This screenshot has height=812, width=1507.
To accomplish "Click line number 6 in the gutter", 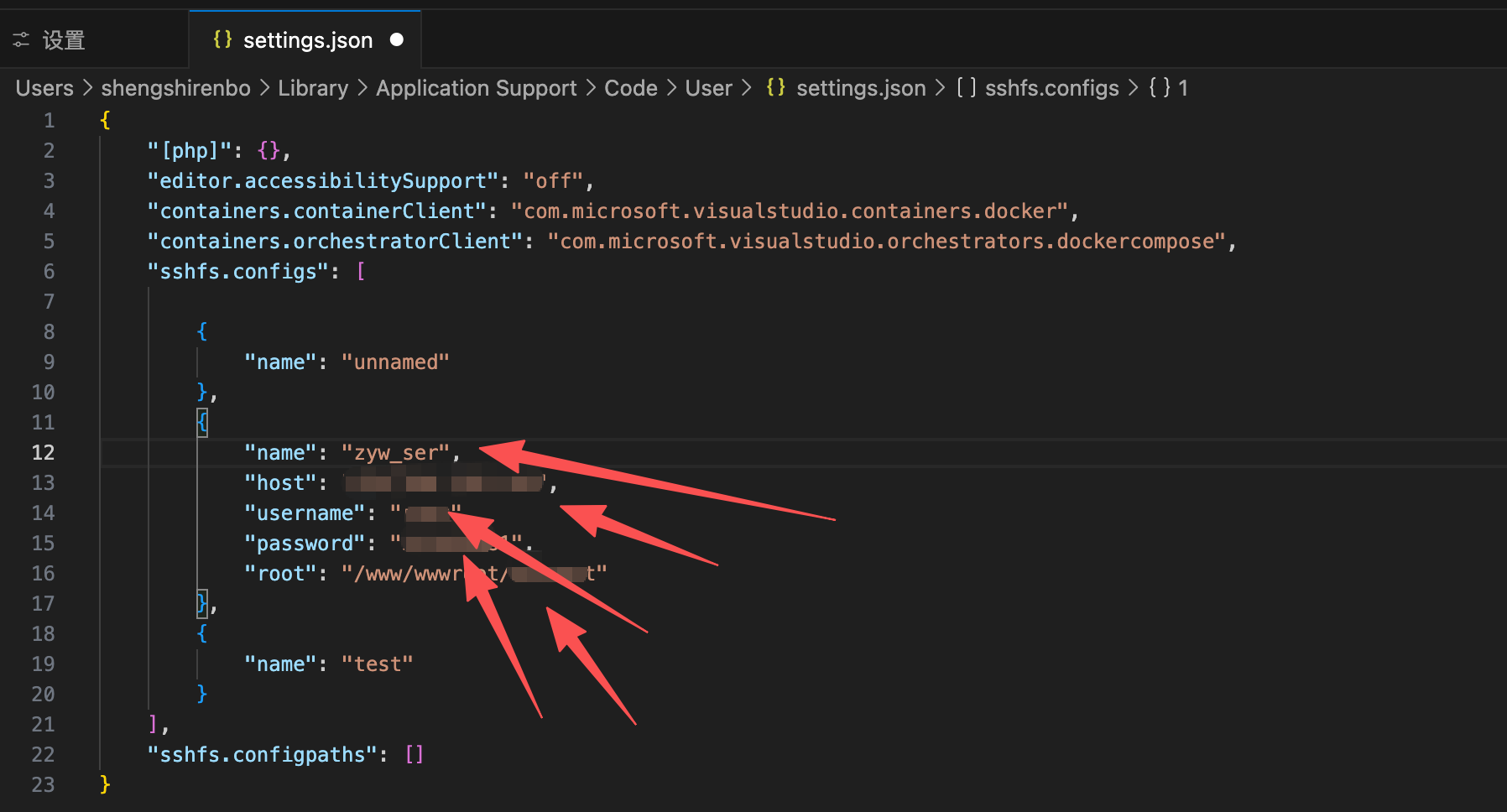I will pyautogui.click(x=49, y=272).
